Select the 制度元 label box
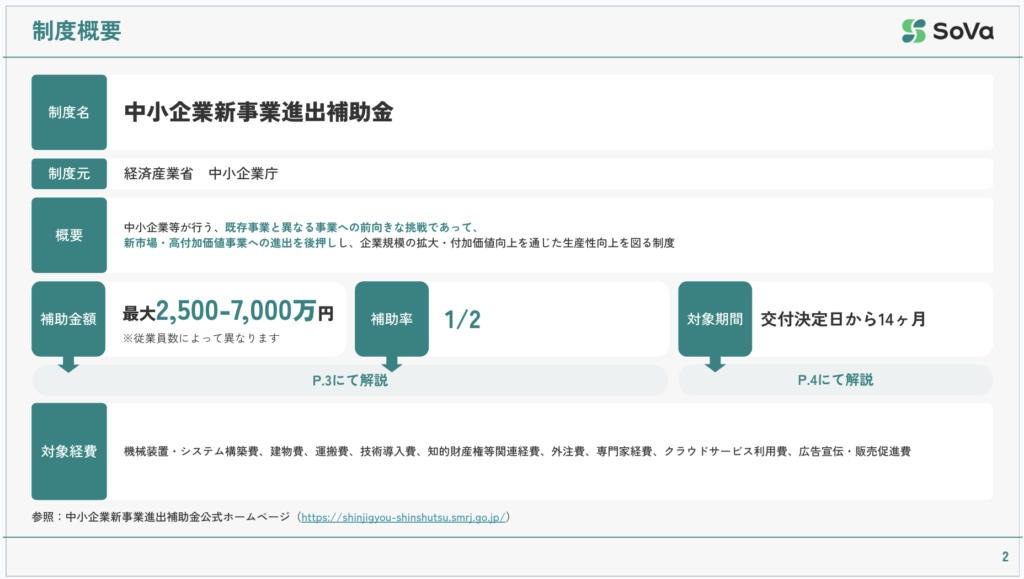The width and height of the screenshot is (1024, 579). tap(69, 173)
